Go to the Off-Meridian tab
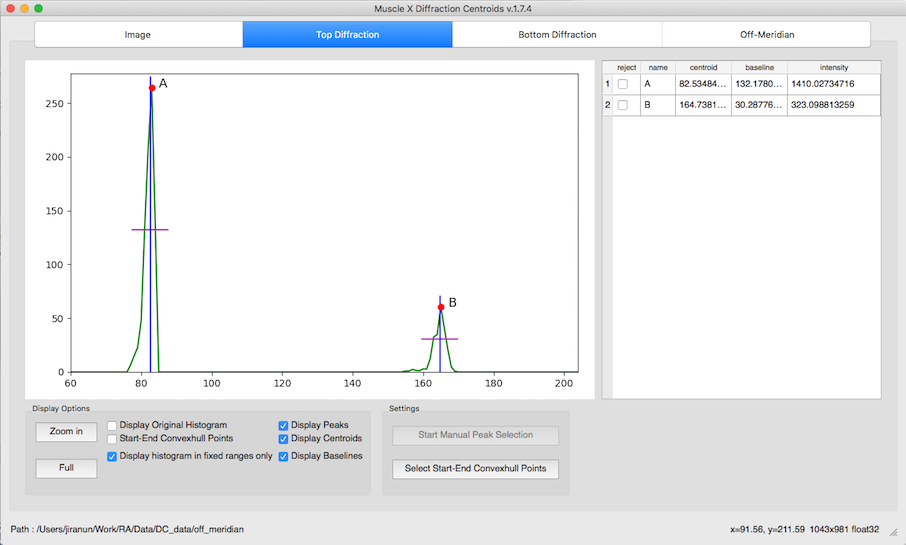Screen dimensions: 906x545 [767, 35]
